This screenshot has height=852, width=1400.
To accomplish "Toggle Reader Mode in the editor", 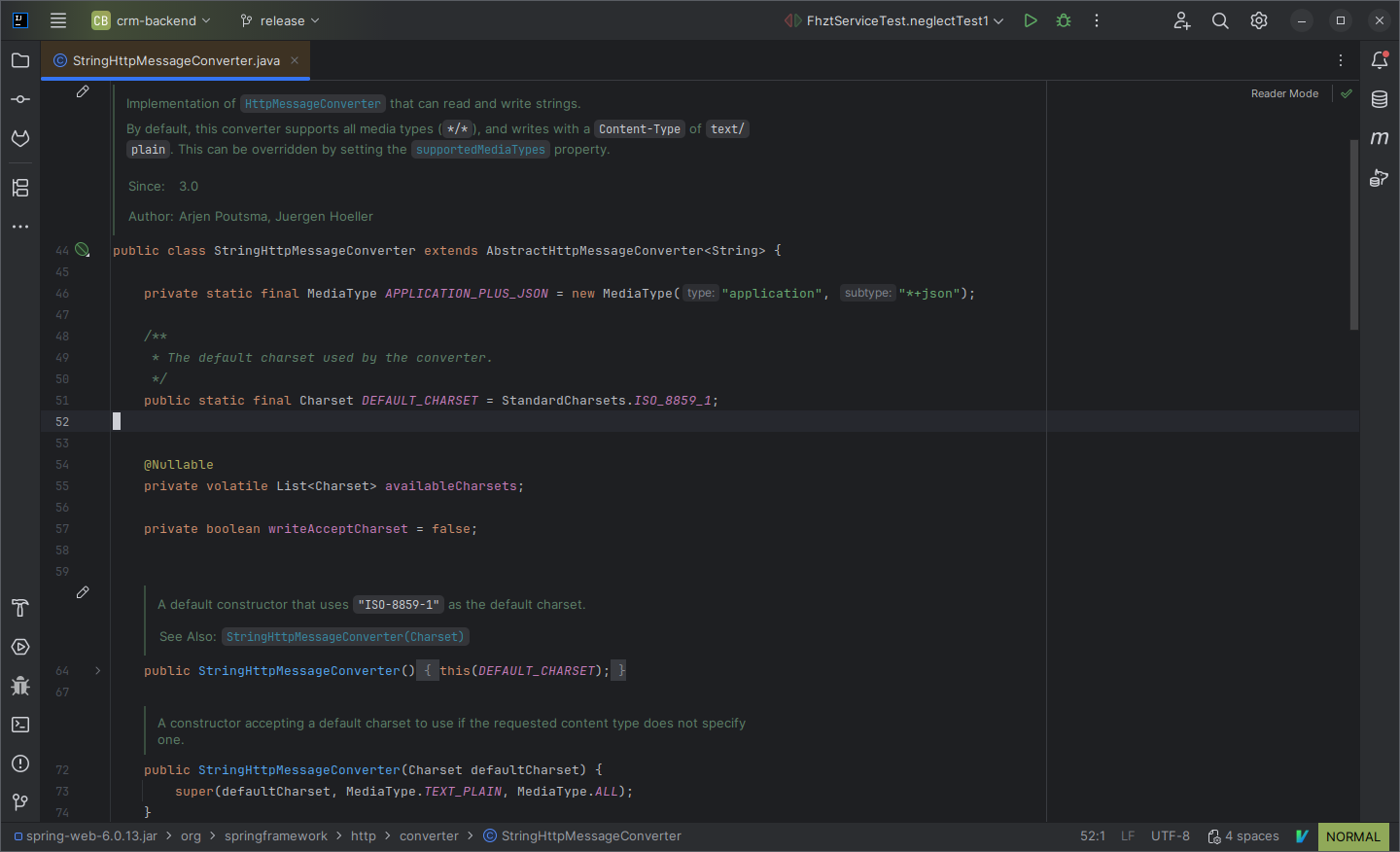I will coord(1284,93).
